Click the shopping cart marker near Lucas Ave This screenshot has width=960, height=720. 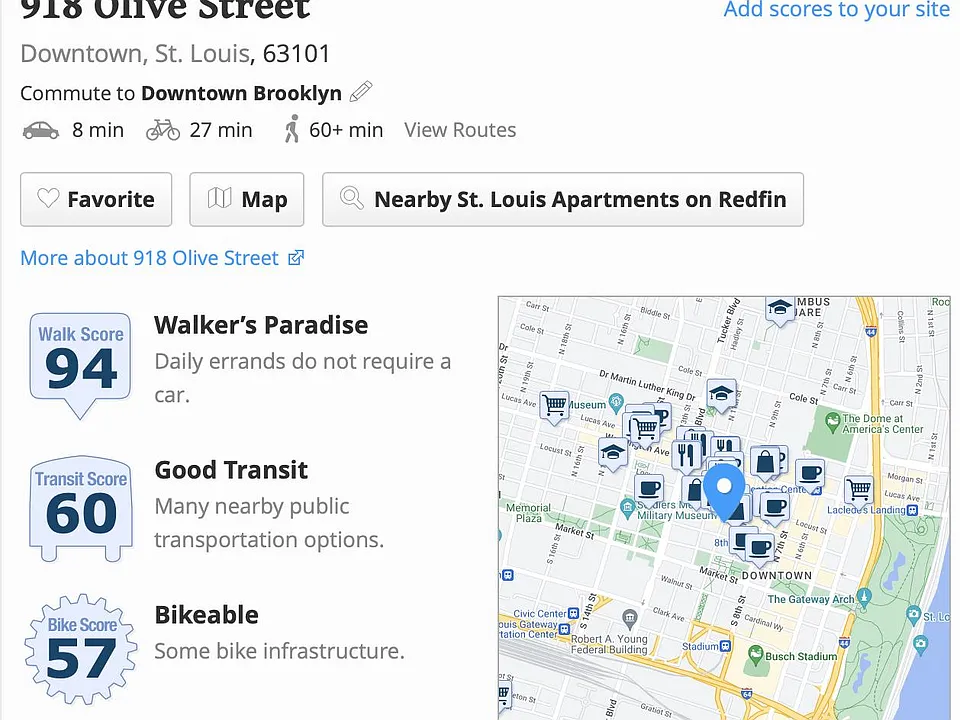pos(554,407)
